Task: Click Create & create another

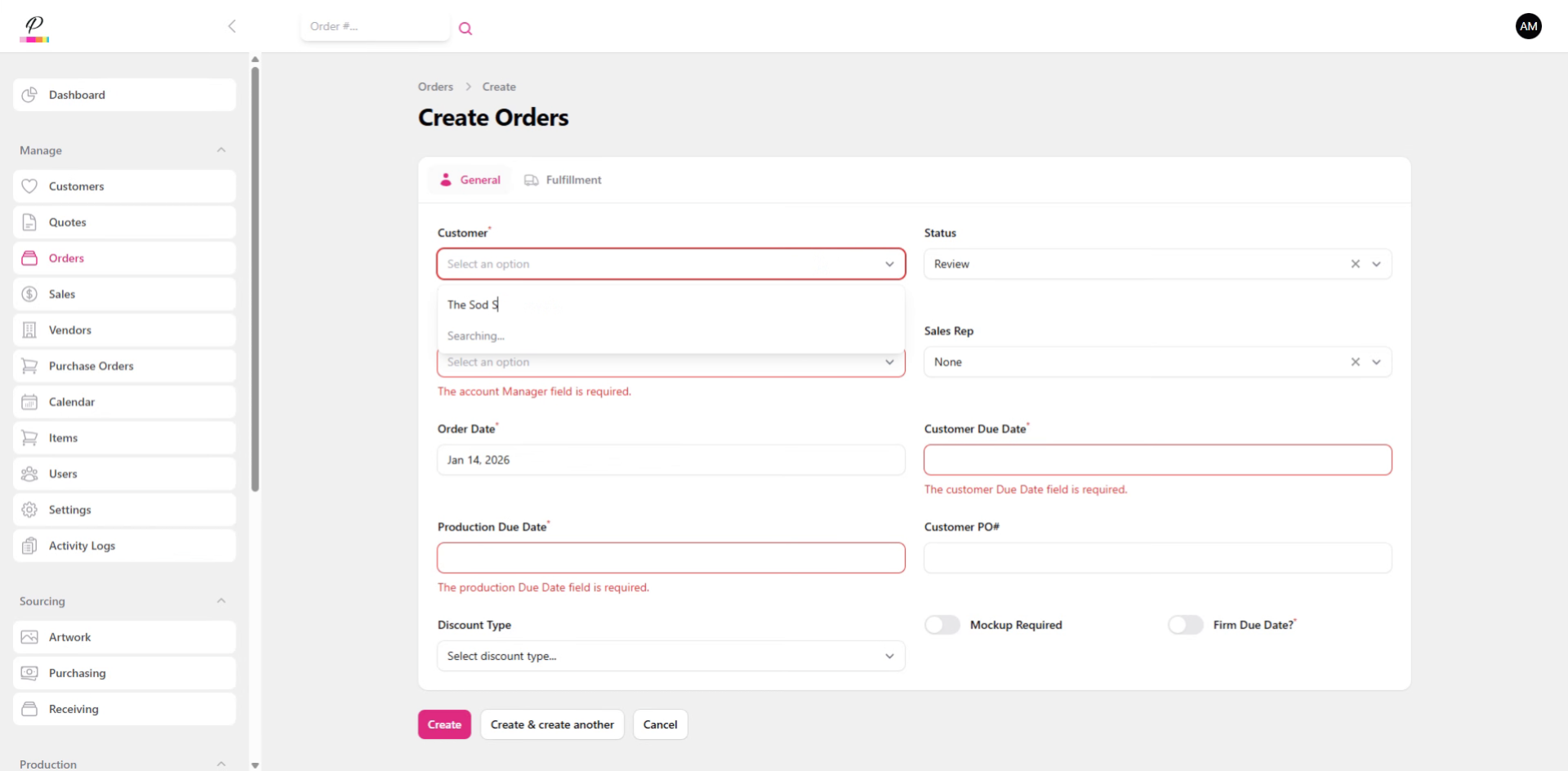Action: click(551, 724)
